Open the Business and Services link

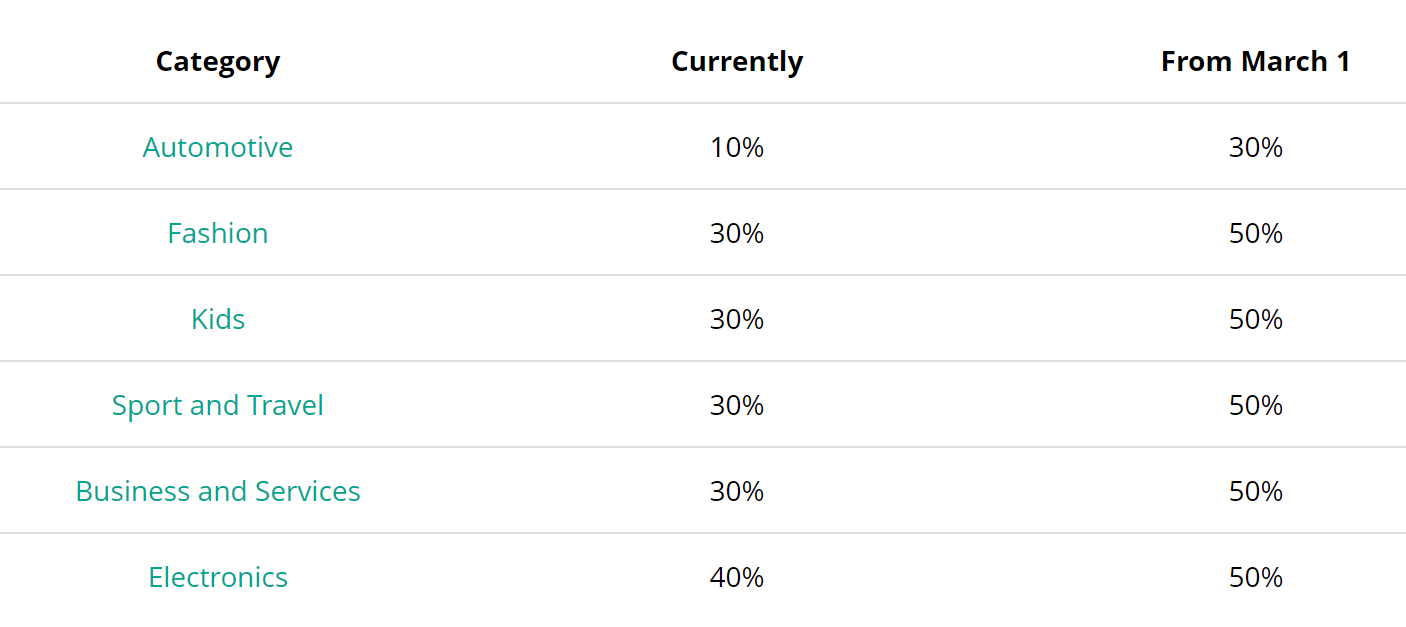click(218, 491)
